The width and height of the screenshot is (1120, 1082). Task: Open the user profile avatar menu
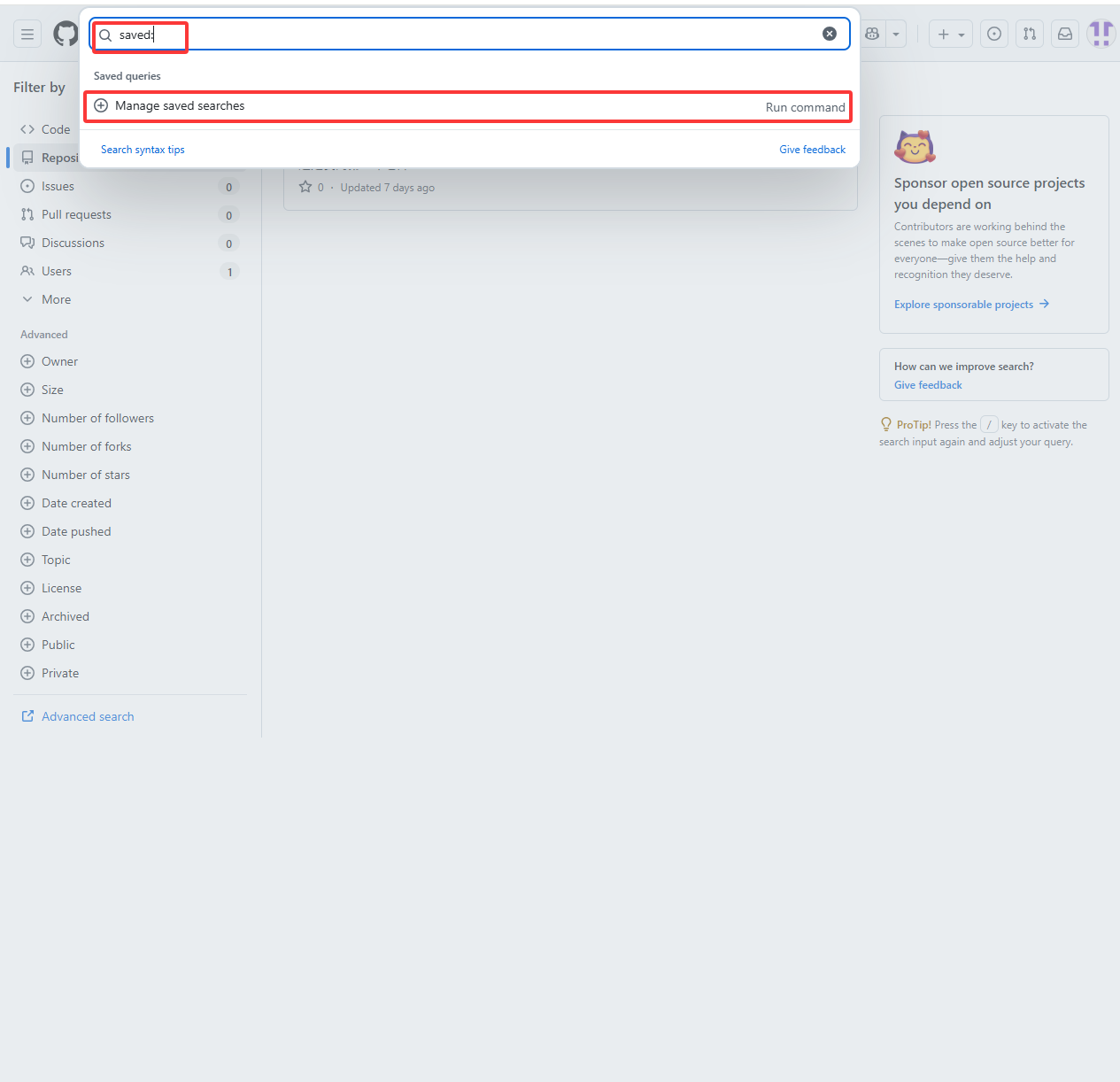1101,34
